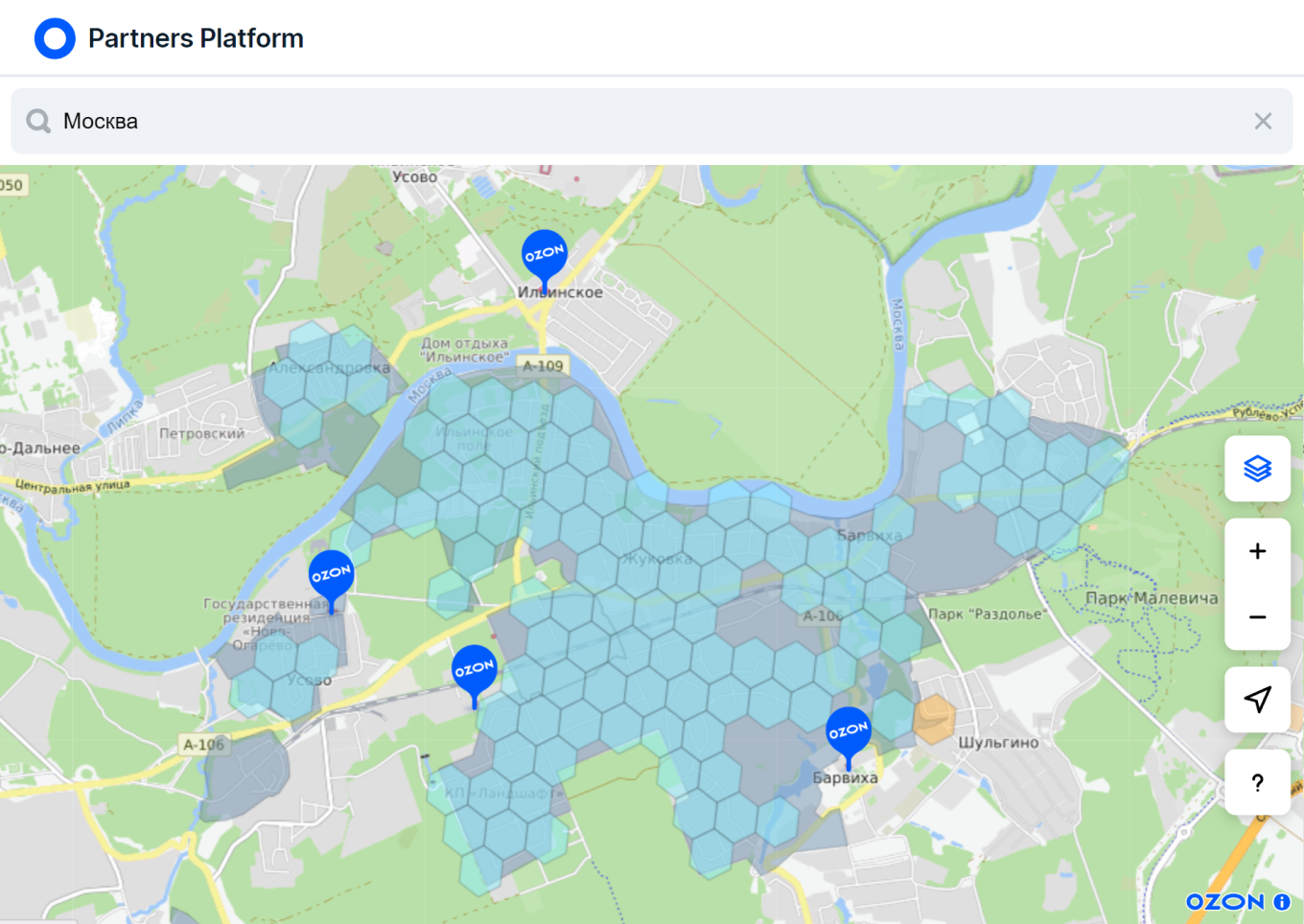Click the Центральная улица street label
1304x924 pixels.
(72, 485)
